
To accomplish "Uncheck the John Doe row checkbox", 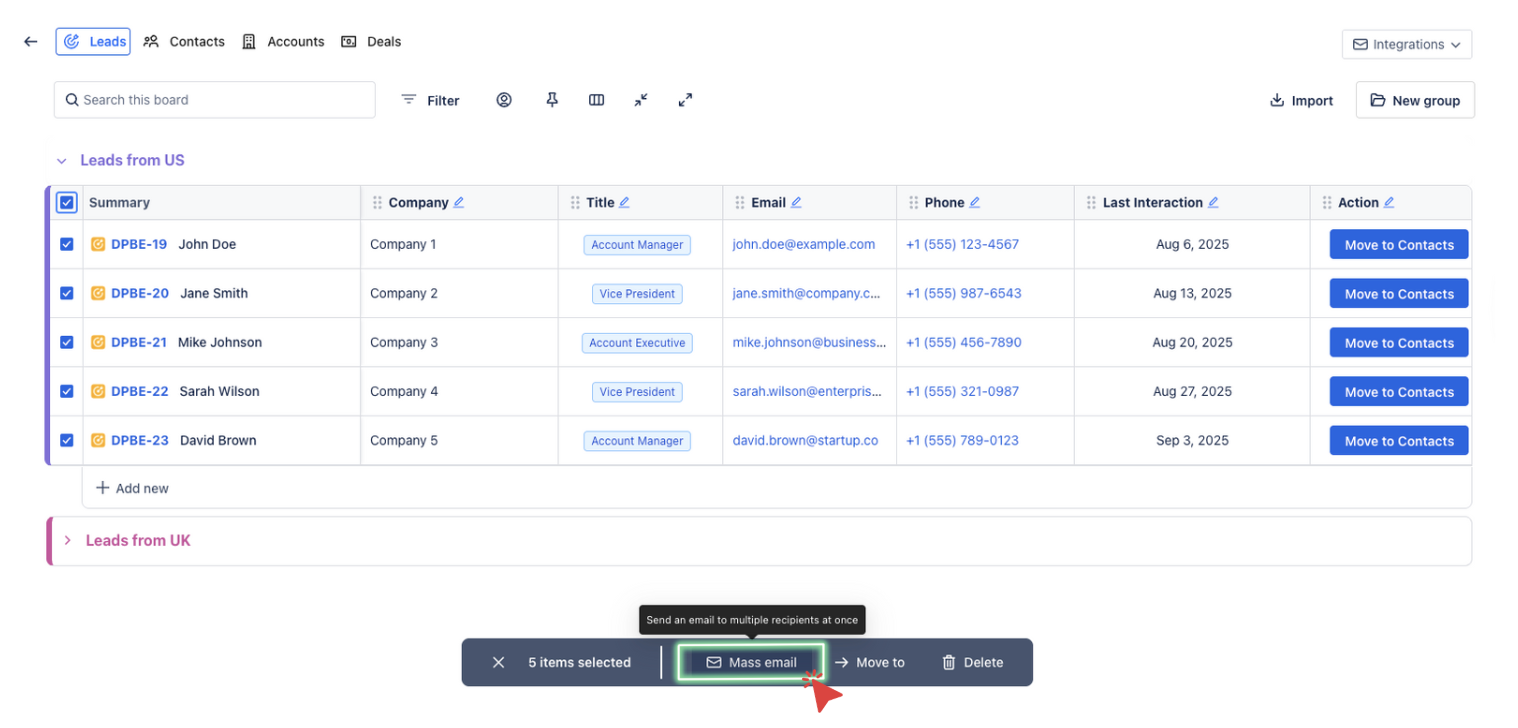I will pyautogui.click(x=67, y=244).
